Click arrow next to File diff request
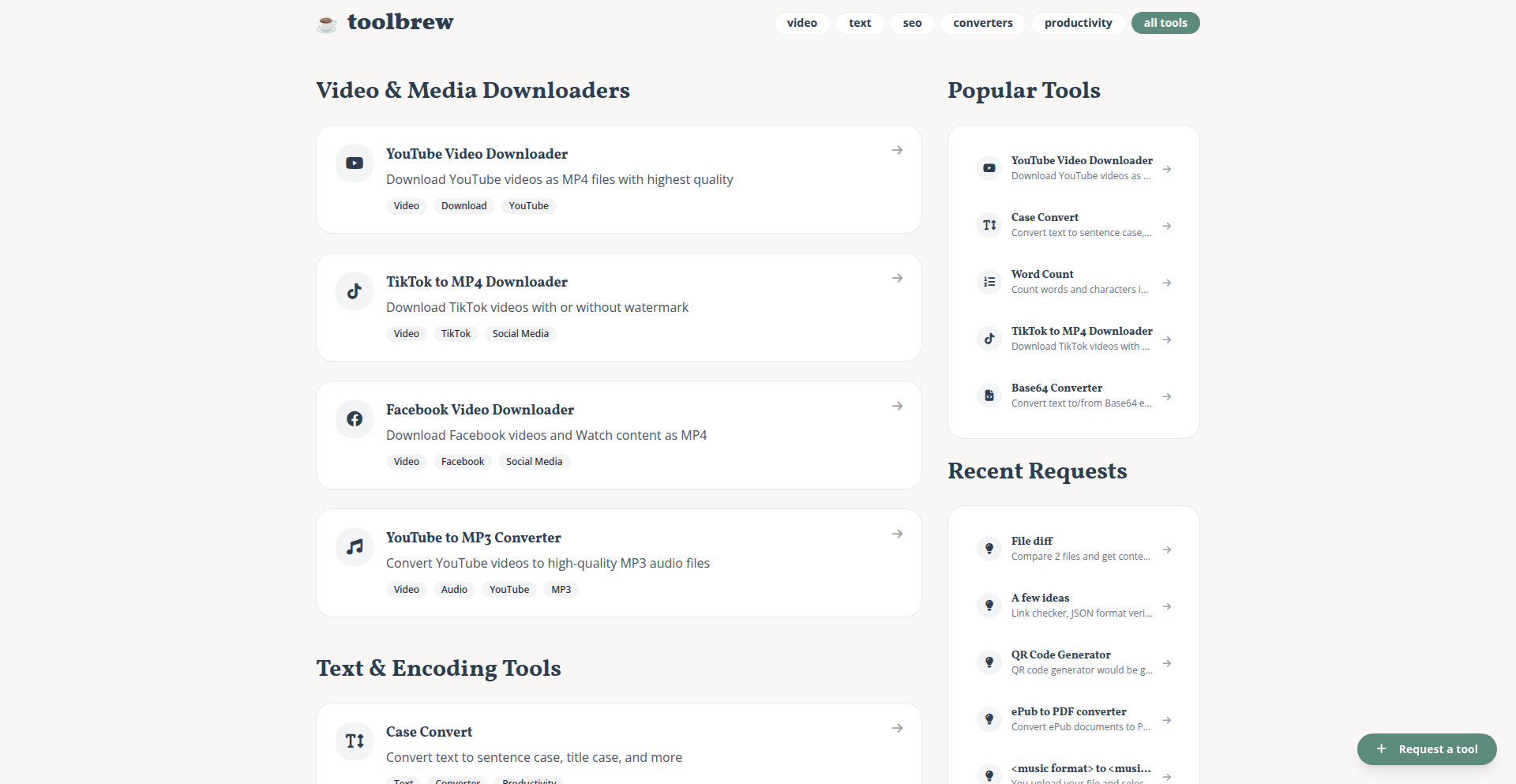Screen dimensions: 1516x784 1167,550
